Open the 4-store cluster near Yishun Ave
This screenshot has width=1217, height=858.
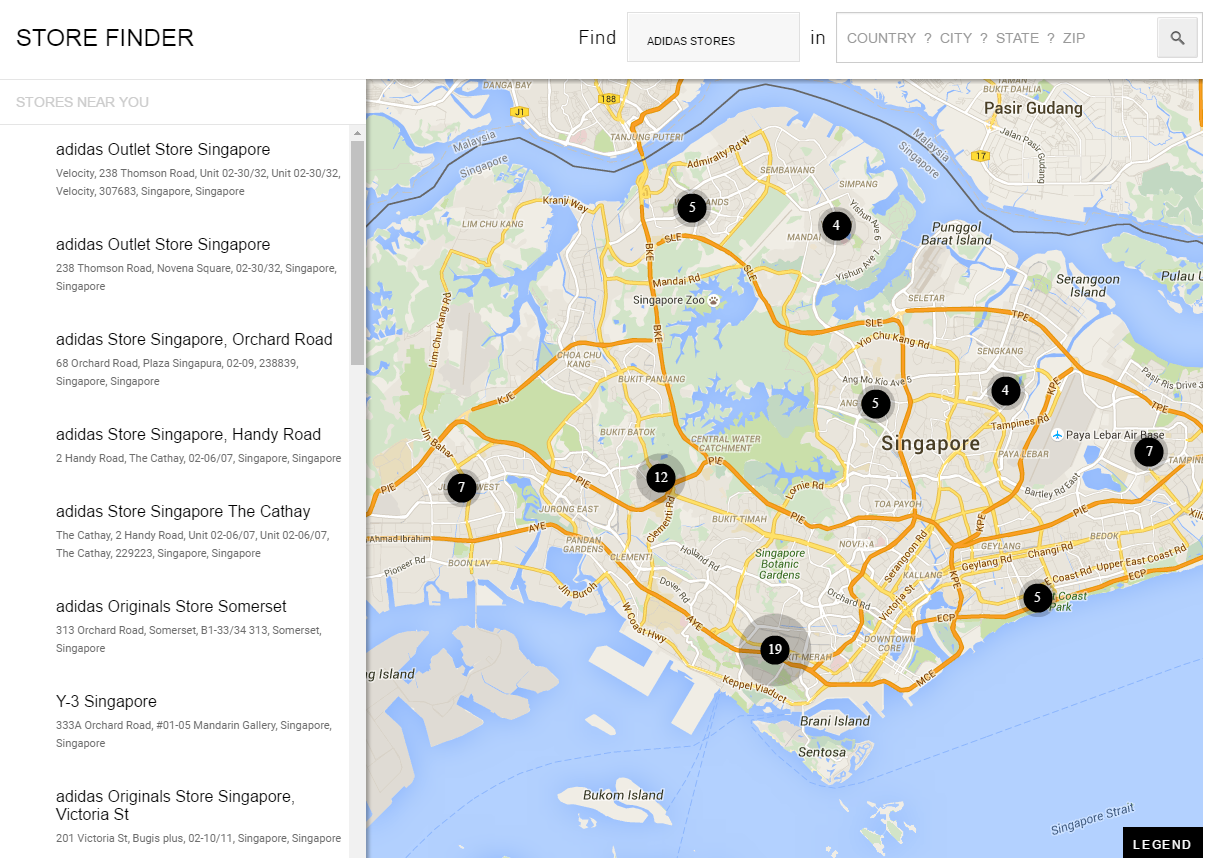(836, 225)
